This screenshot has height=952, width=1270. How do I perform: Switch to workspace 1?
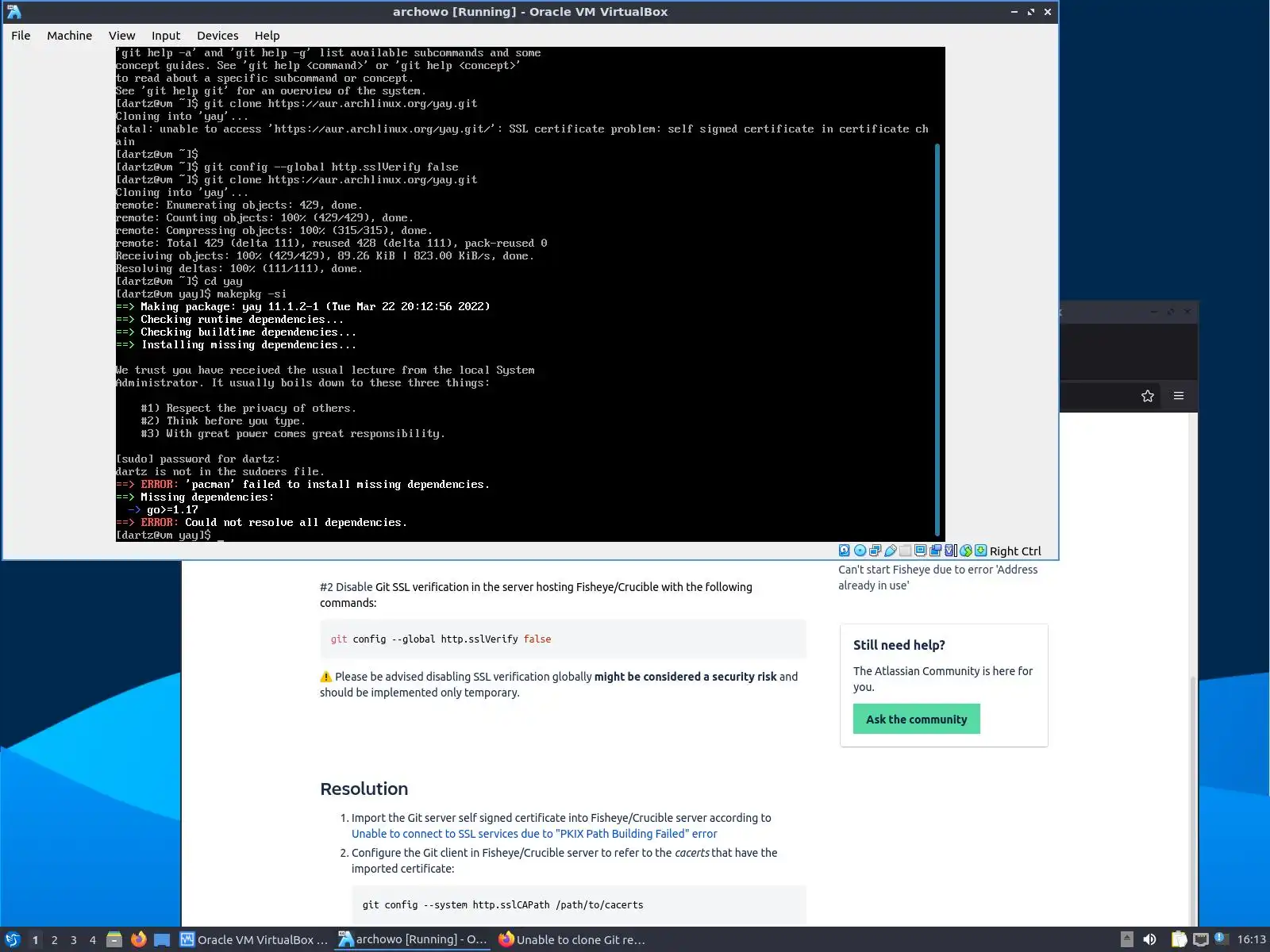click(35, 940)
